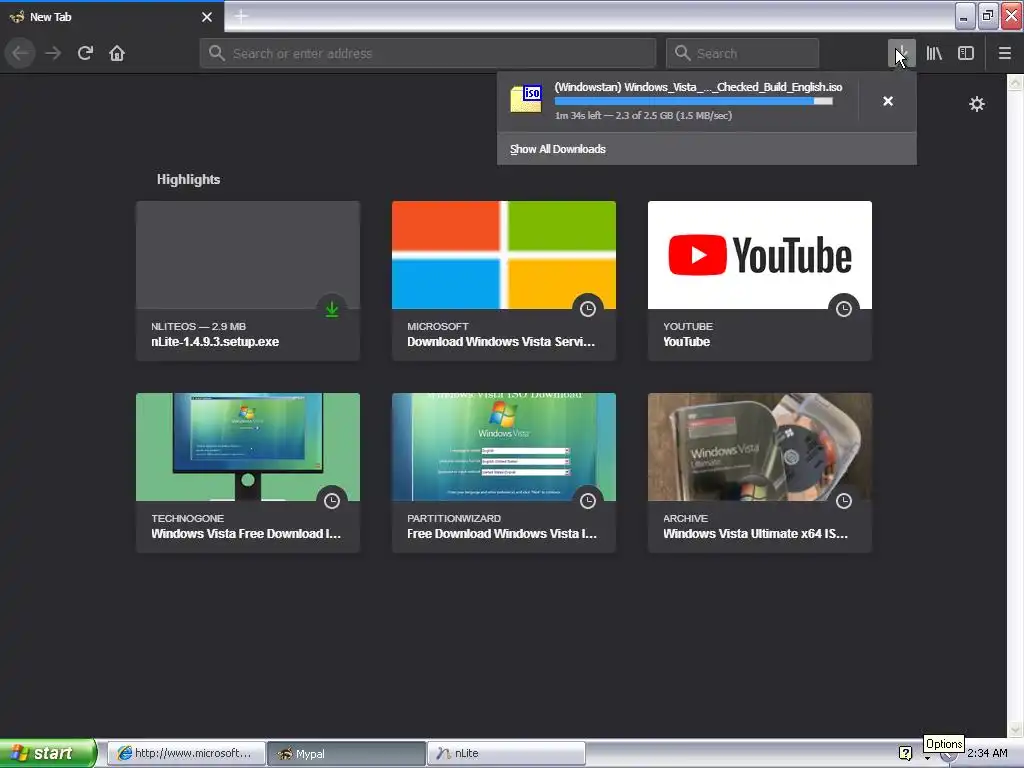This screenshot has width=1024, height=768.
Task: Click the download status '1m 34s left' text
Action: coord(643,116)
